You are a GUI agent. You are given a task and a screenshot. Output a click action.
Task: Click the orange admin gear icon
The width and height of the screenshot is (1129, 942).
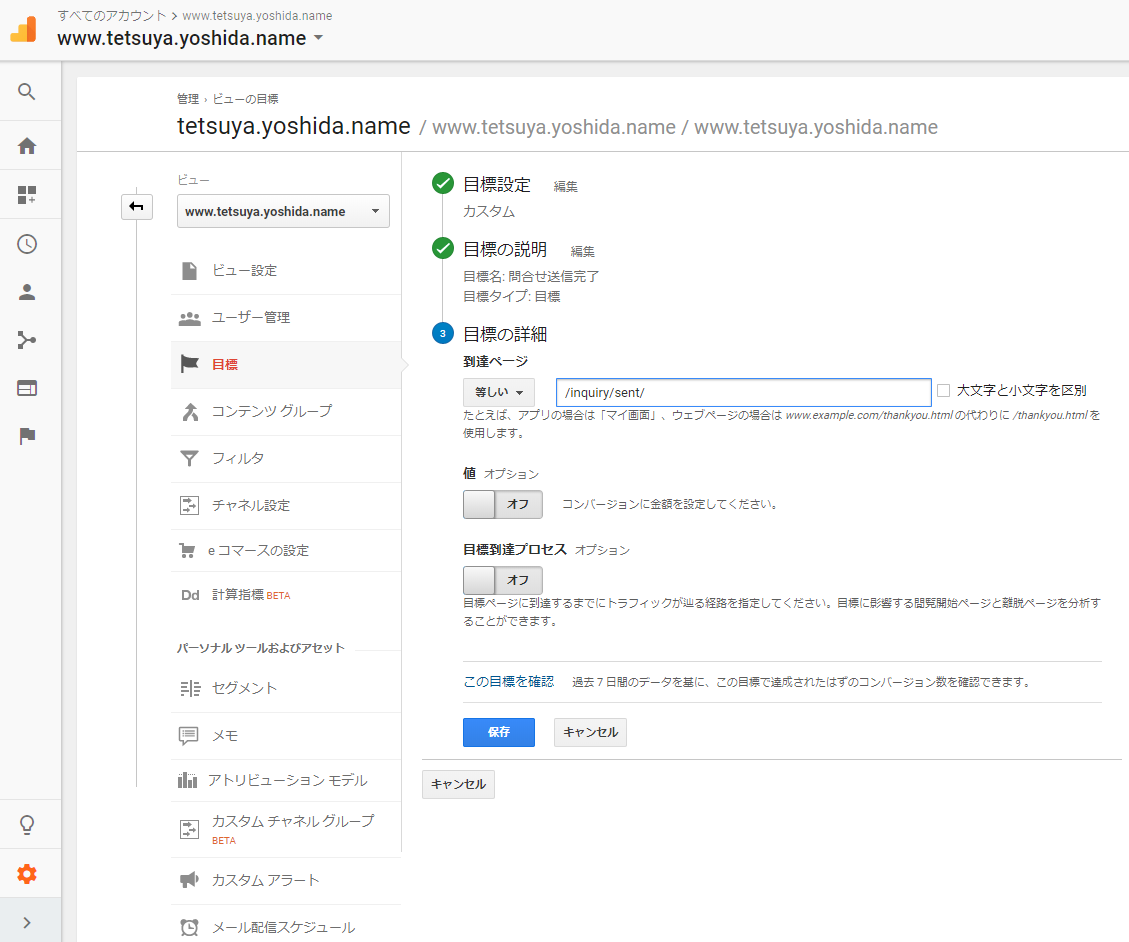tap(27, 874)
